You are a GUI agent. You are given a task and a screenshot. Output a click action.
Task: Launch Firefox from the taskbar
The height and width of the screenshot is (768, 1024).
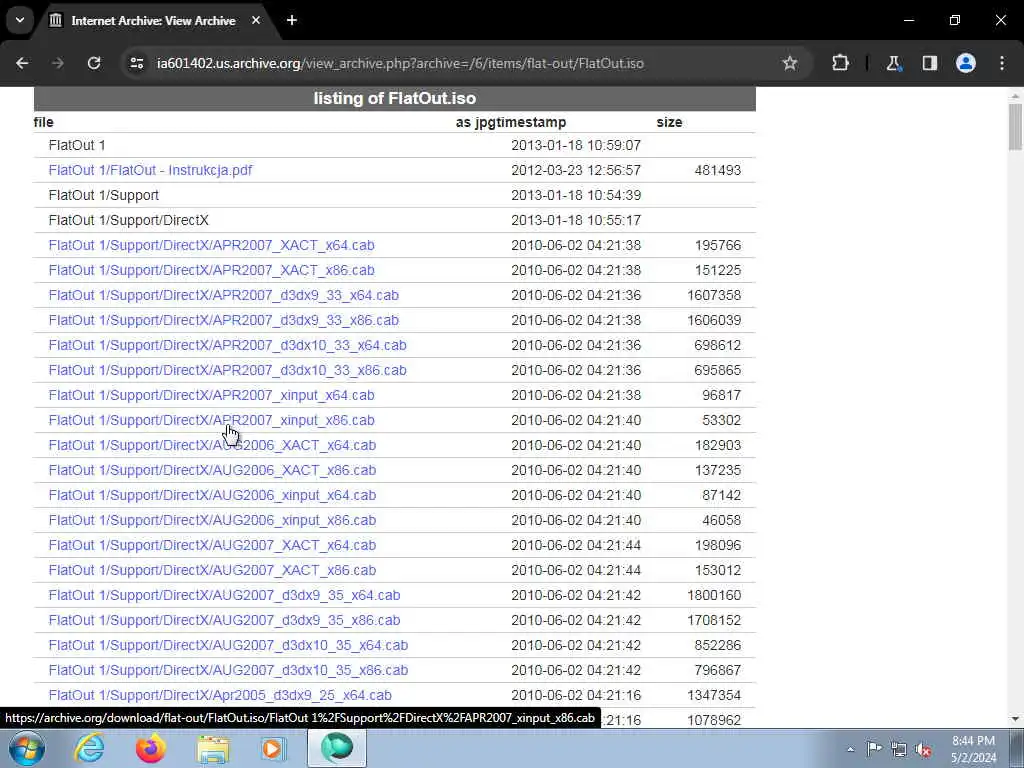point(150,748)
